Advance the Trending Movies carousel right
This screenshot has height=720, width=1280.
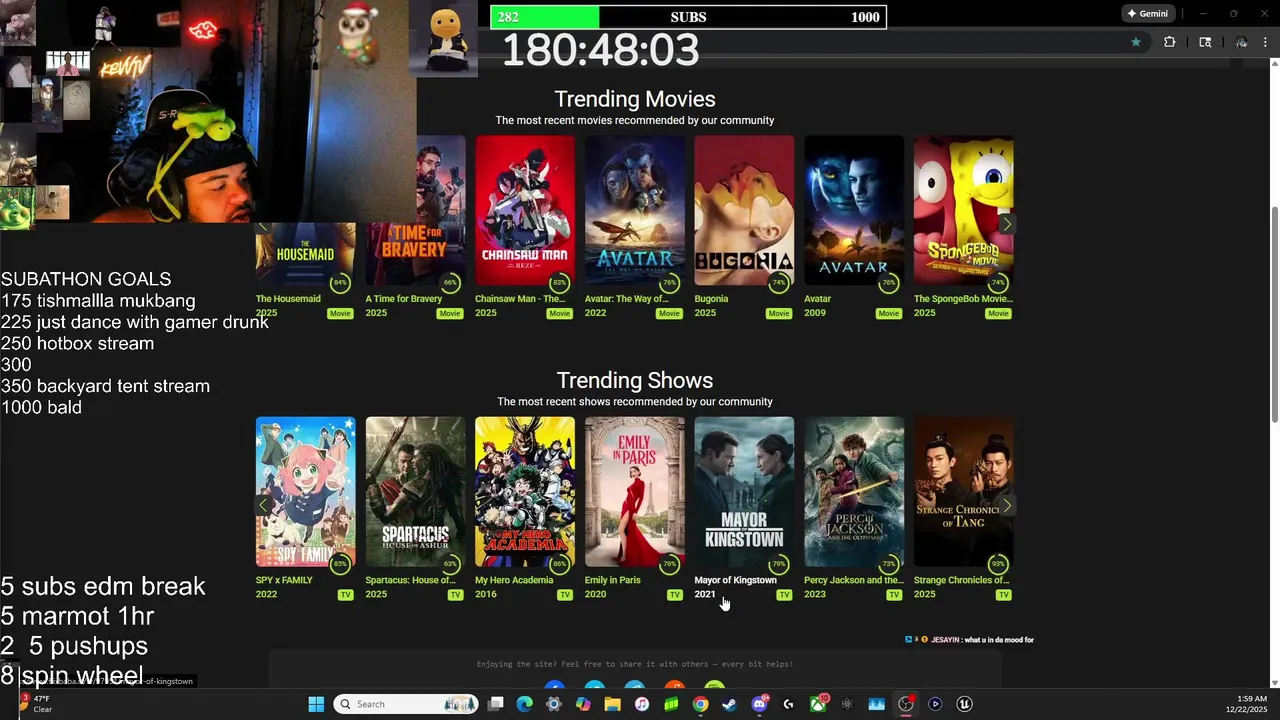click(1006, 224)
